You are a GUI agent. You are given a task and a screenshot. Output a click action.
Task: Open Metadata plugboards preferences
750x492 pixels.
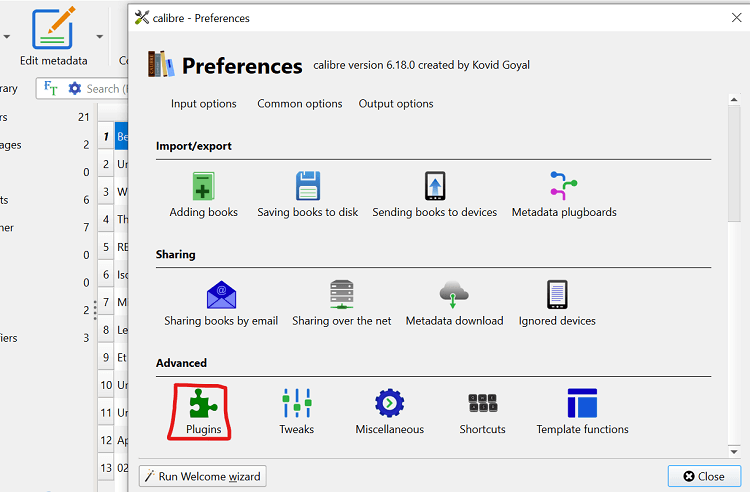pyautogui.click(x=564, y=195)
